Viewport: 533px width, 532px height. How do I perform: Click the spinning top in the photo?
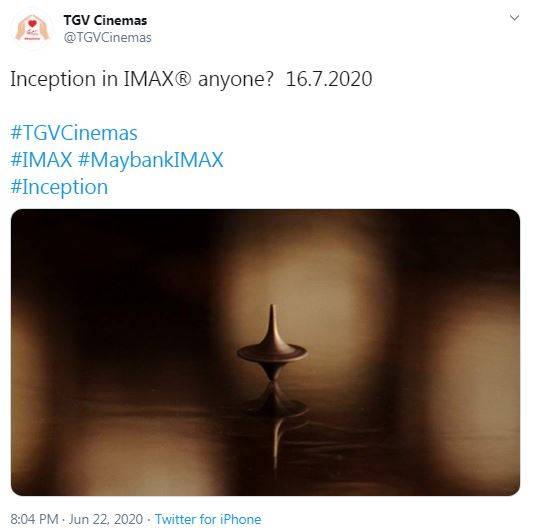272,343
